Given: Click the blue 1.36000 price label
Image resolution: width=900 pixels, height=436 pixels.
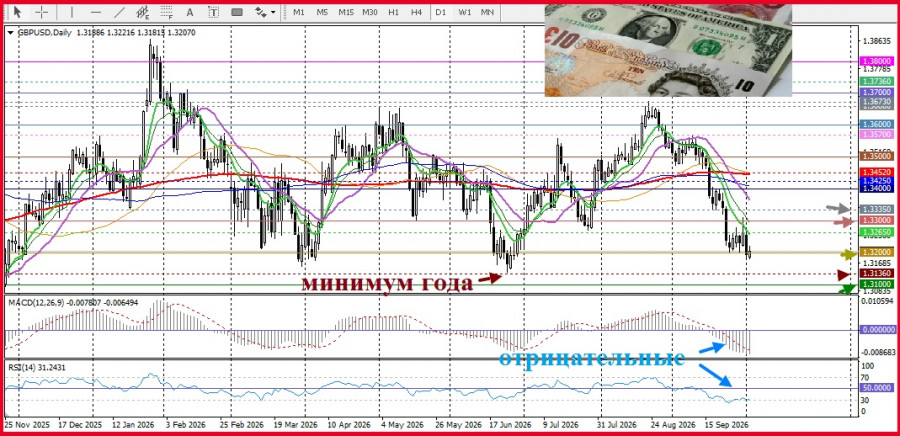Looking at the screenshot, I should [x=877, y=124].
